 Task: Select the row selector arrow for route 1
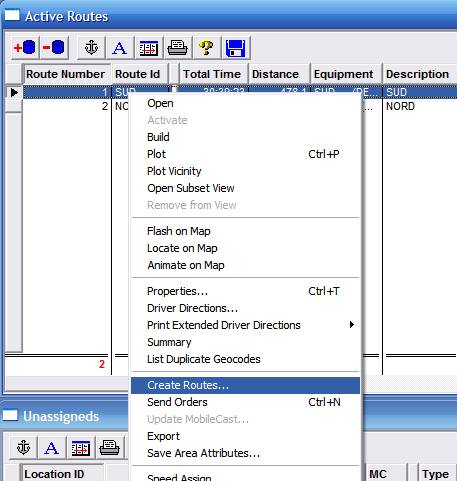pos(14,92)
